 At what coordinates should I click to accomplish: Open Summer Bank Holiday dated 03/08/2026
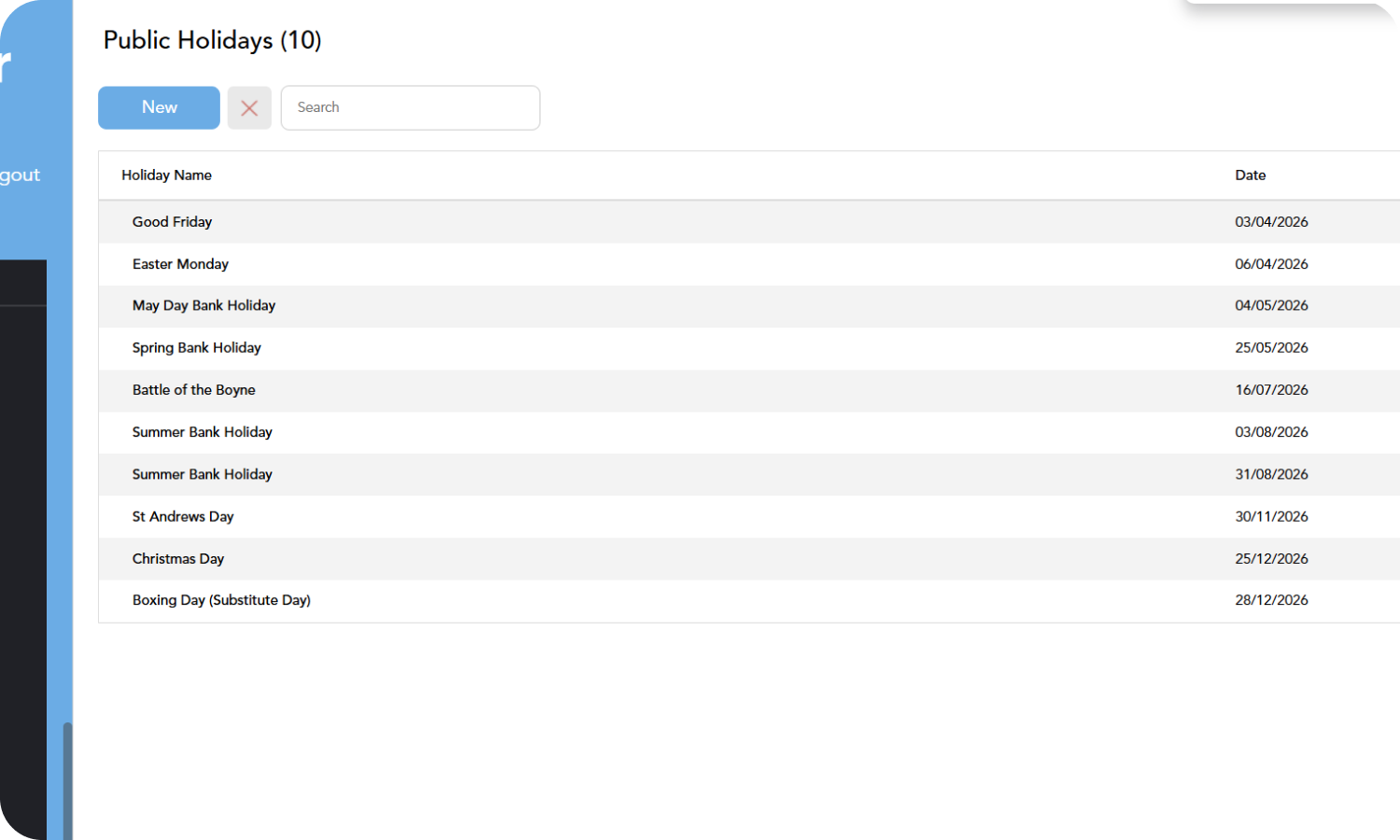[x=749, y=432]
